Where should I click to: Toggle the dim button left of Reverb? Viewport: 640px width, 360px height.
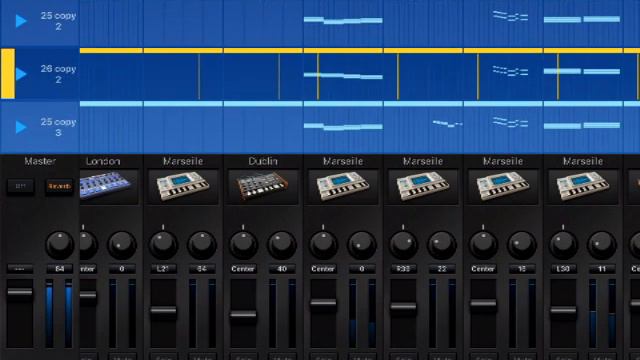point(20,187)
